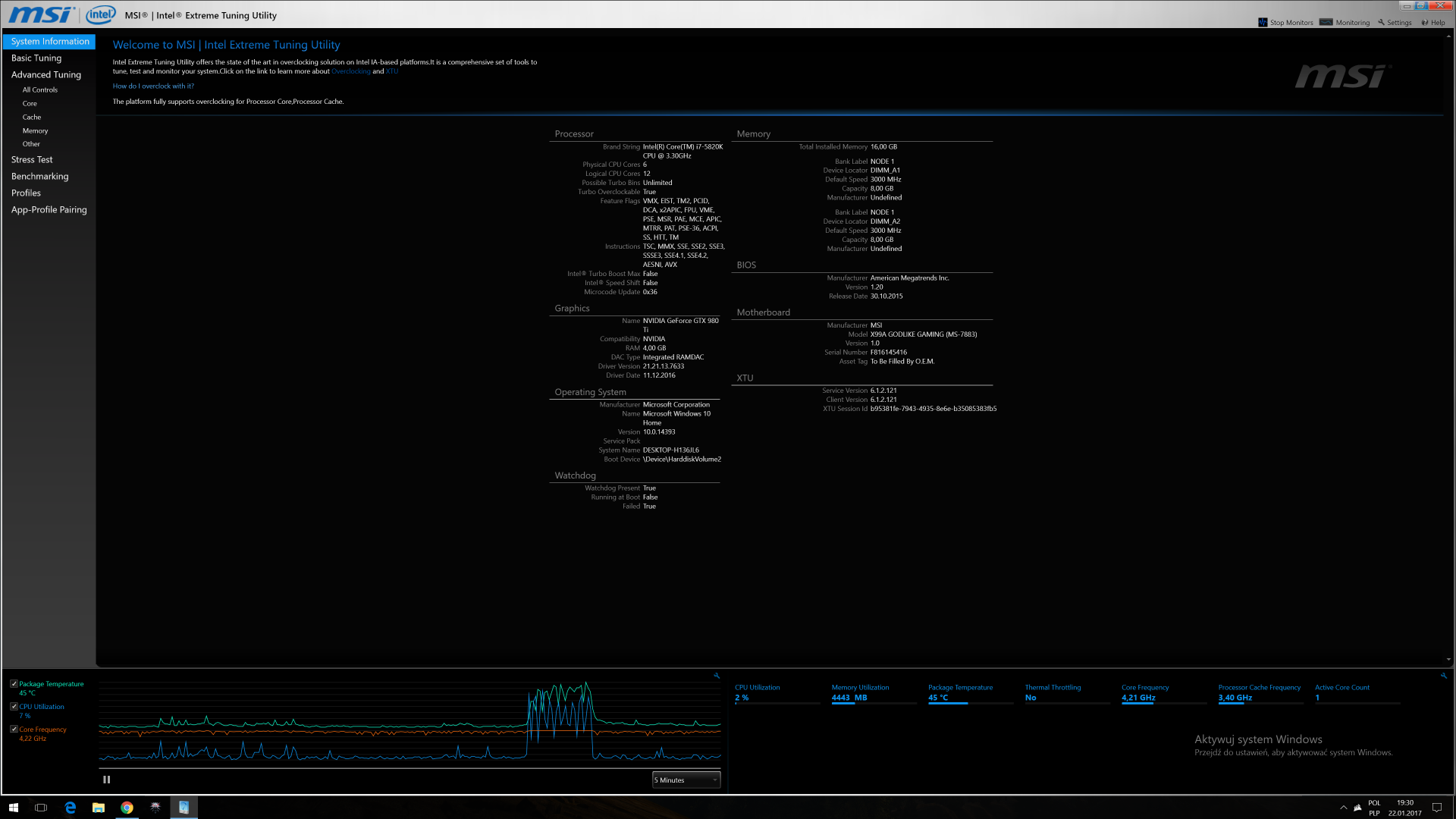Click the POL PLP language indicator
The height and width of the screenshot is (819, 1456).
(x=1375, y=808)
